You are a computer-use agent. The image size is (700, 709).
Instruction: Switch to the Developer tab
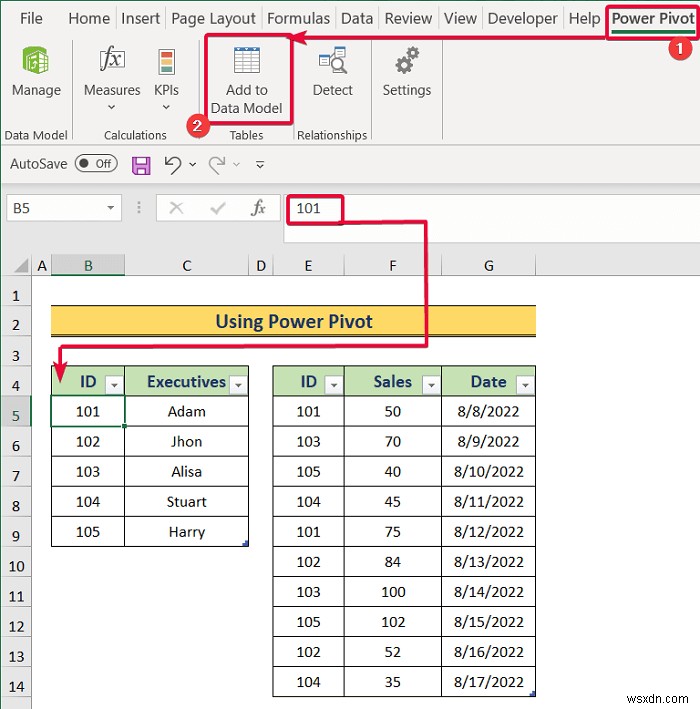coord(522,19)
